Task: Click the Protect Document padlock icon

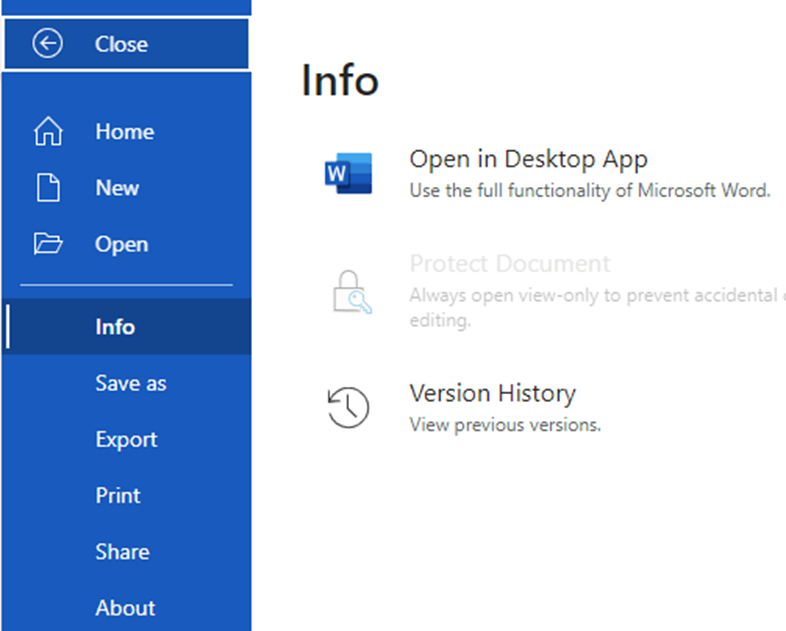Action: [350, 293]
